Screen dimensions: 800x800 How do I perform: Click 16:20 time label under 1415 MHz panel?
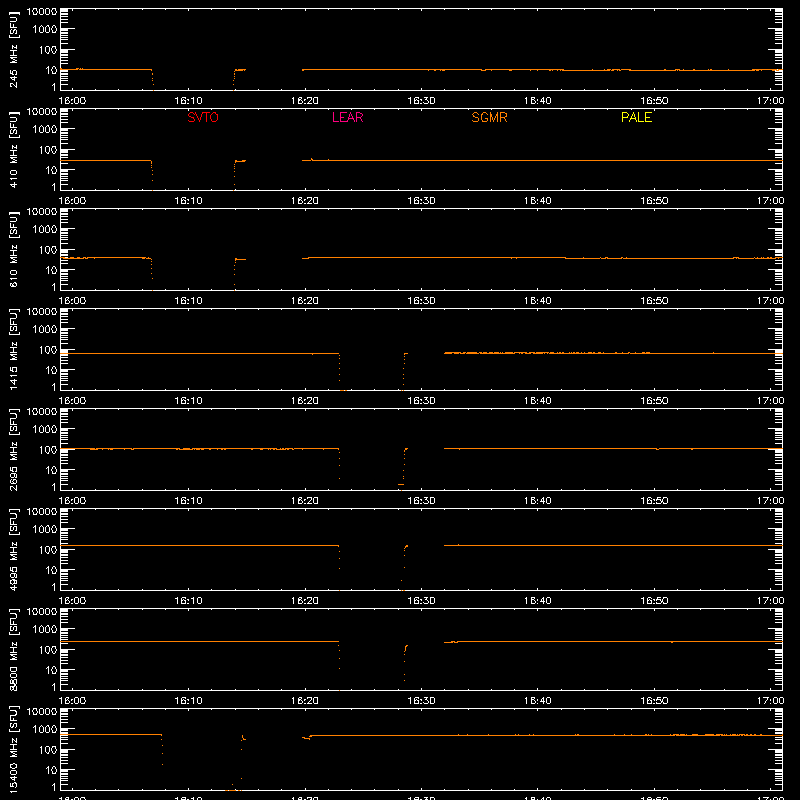click(305, 401)
